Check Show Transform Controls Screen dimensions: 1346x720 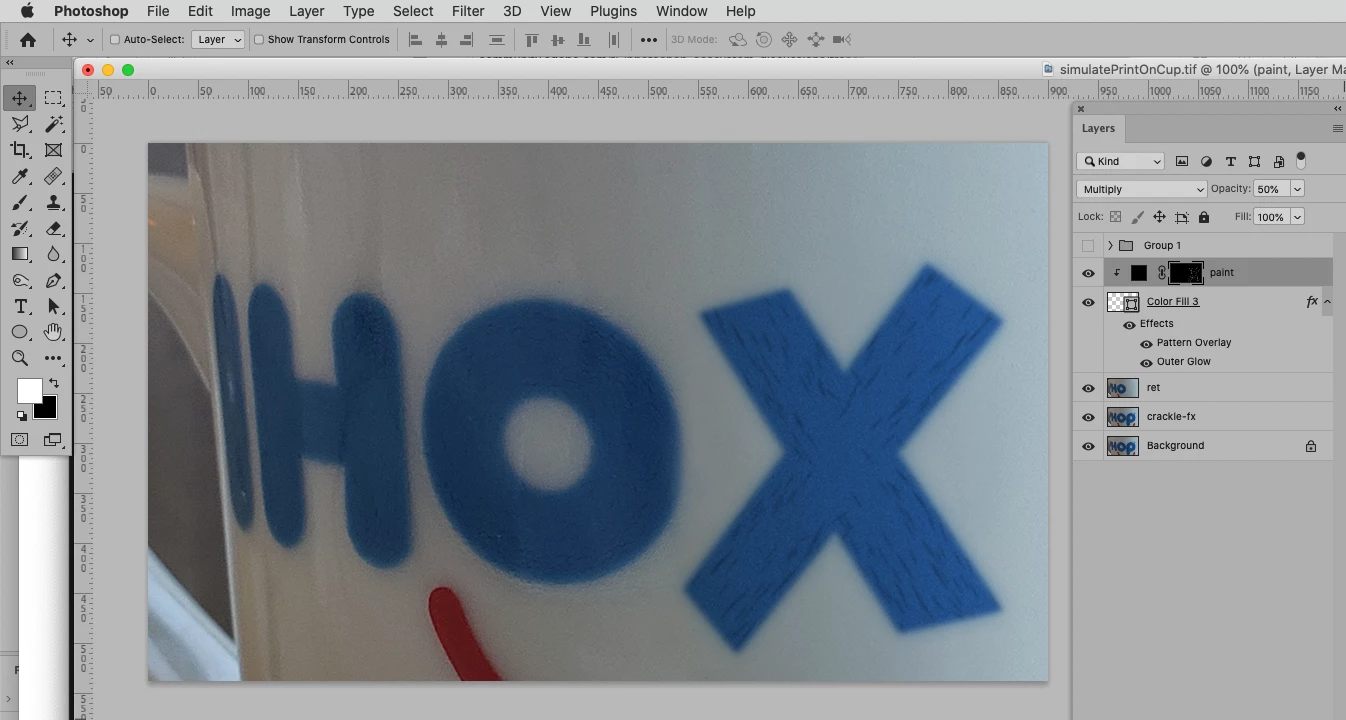pos(259,40)
